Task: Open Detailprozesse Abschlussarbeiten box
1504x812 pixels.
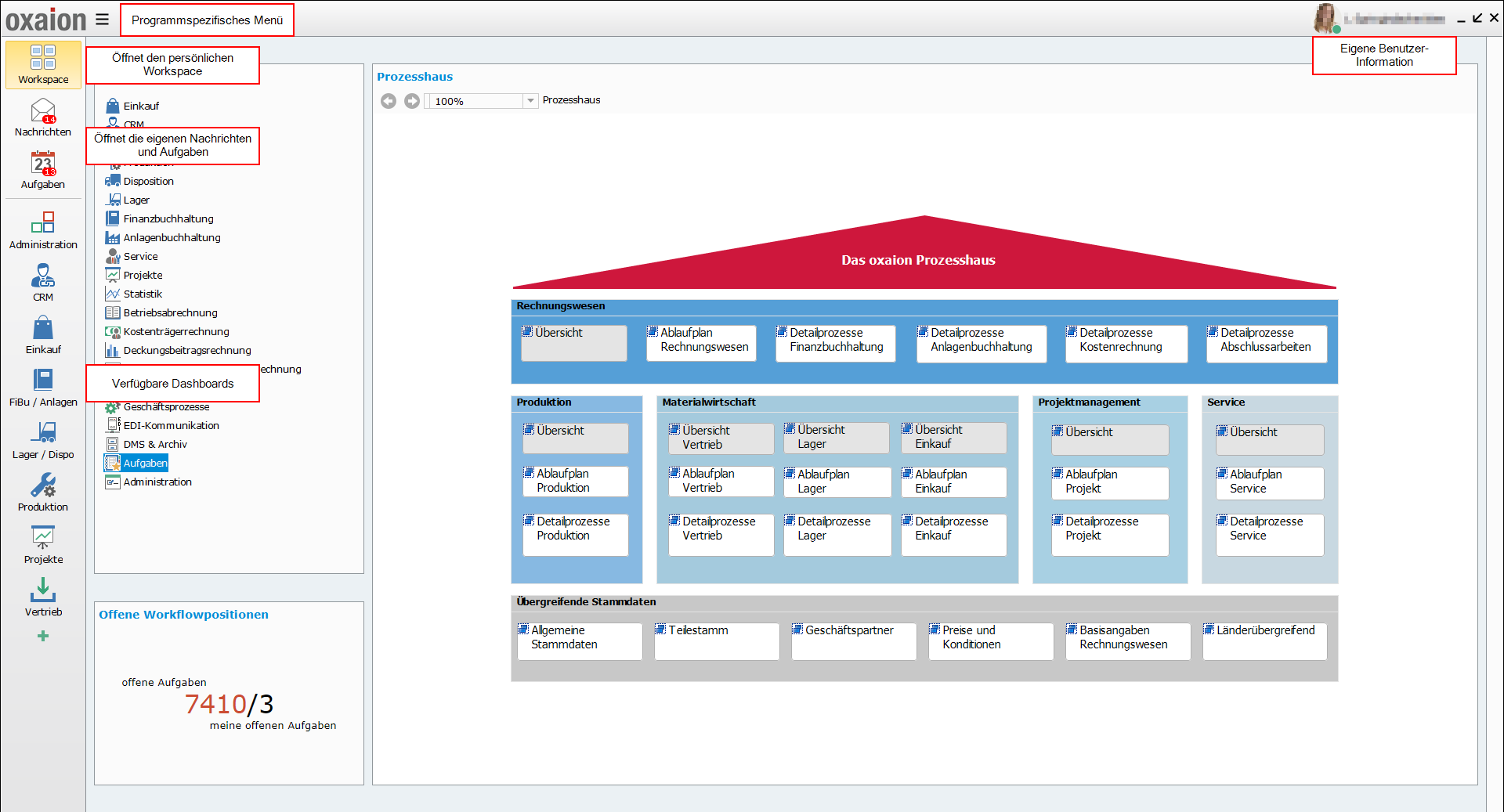Action: 1267,343
